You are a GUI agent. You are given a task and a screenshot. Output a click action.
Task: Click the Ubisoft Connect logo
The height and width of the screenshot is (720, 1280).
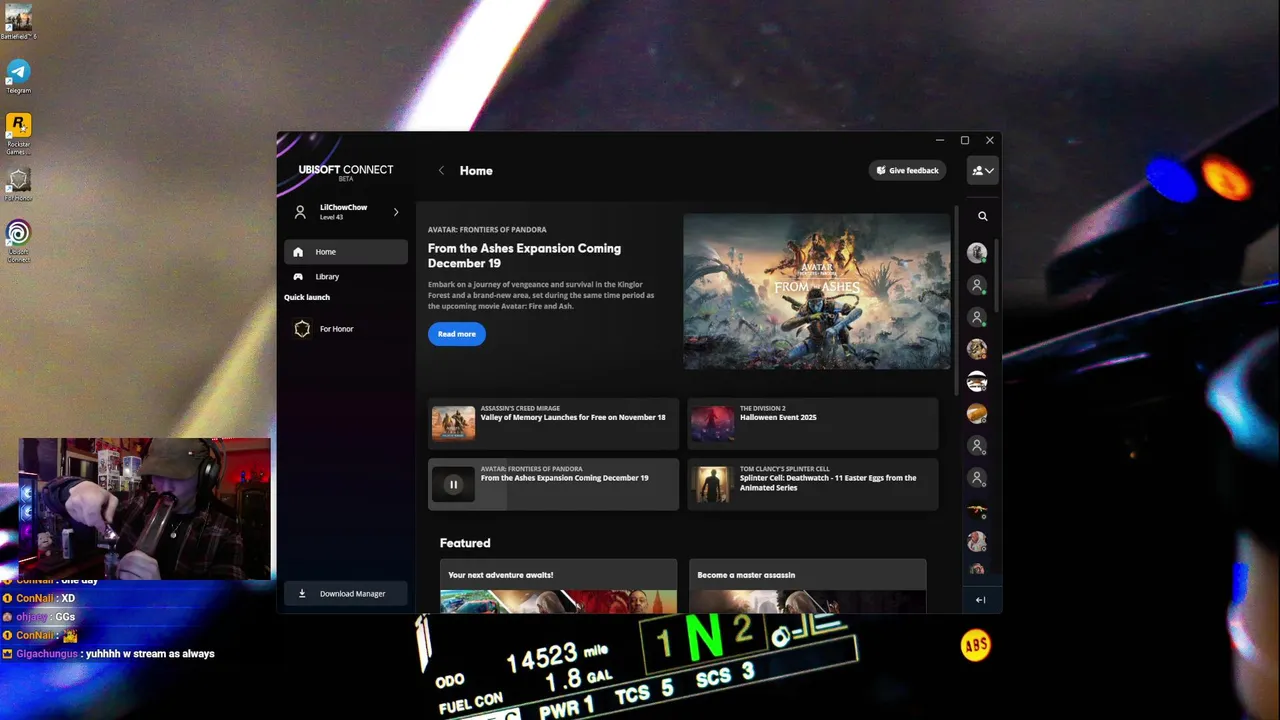tap(346, 171)
